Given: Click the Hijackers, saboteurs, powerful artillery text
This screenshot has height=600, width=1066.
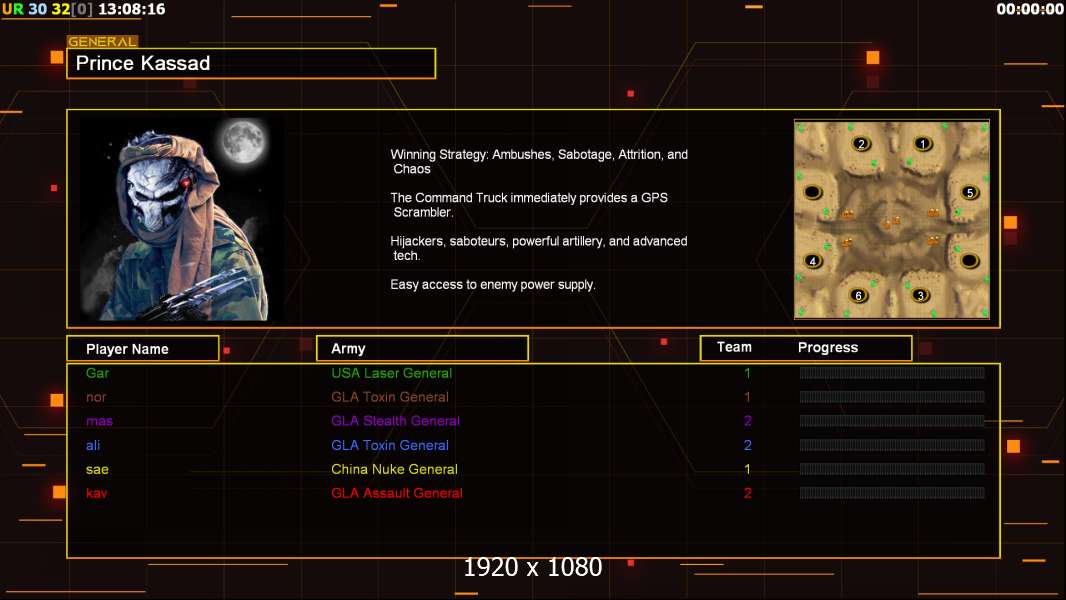Looking at the screenshot, I should pyautogui.click(x=538, y=248).
